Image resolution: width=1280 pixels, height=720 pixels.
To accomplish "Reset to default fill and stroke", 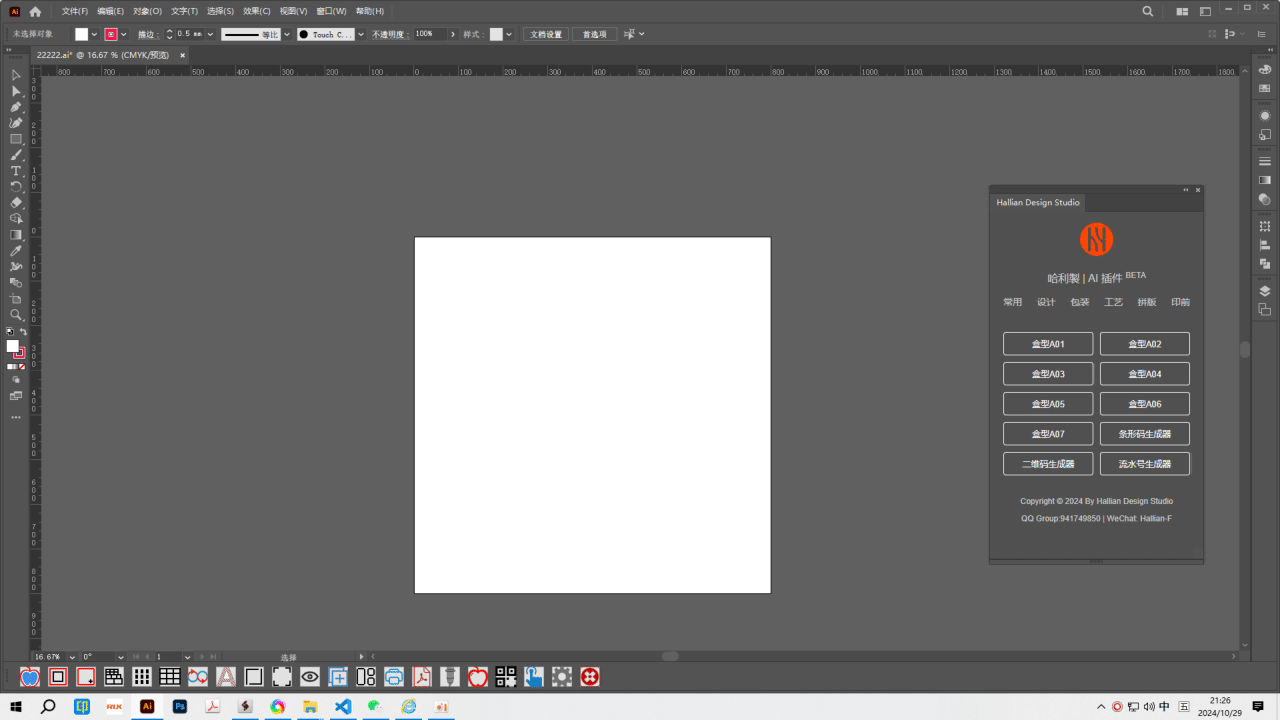I will (10, 331).
